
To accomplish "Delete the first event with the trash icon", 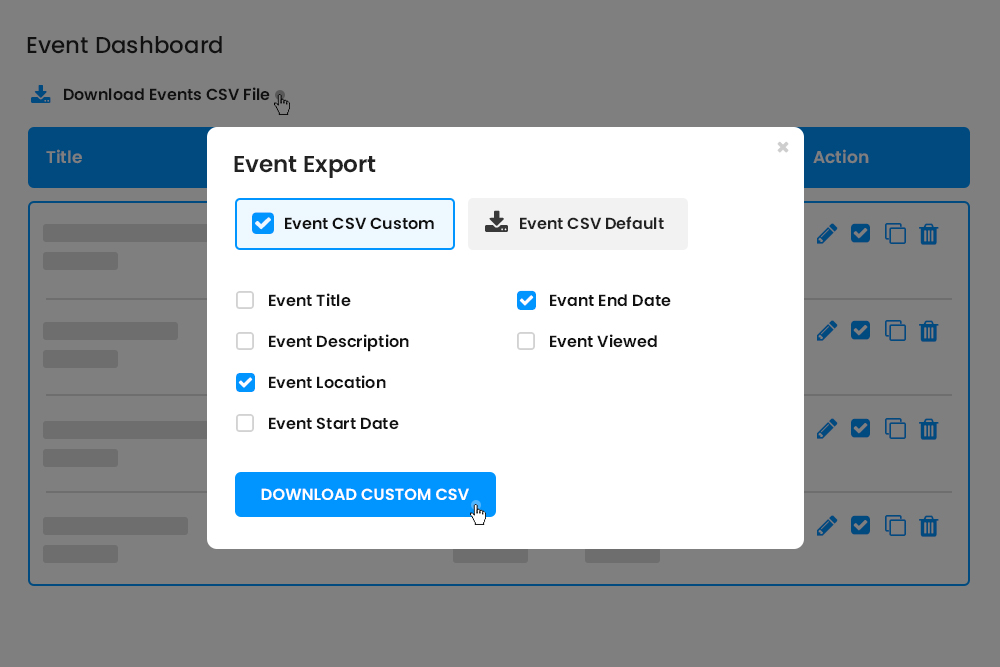I will pyautogui.click(x=928, y=234).
